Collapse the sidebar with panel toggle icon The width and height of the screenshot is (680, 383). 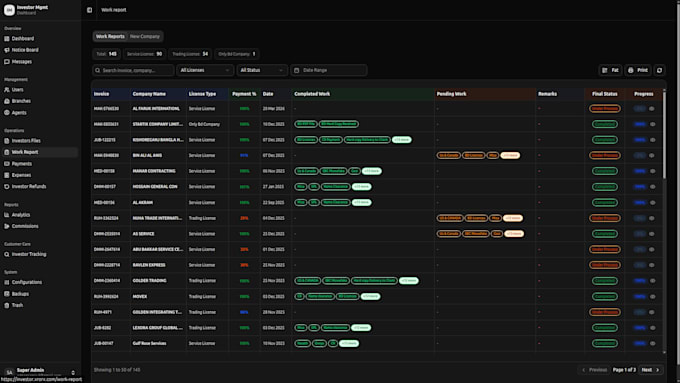(x=89, y=10)
